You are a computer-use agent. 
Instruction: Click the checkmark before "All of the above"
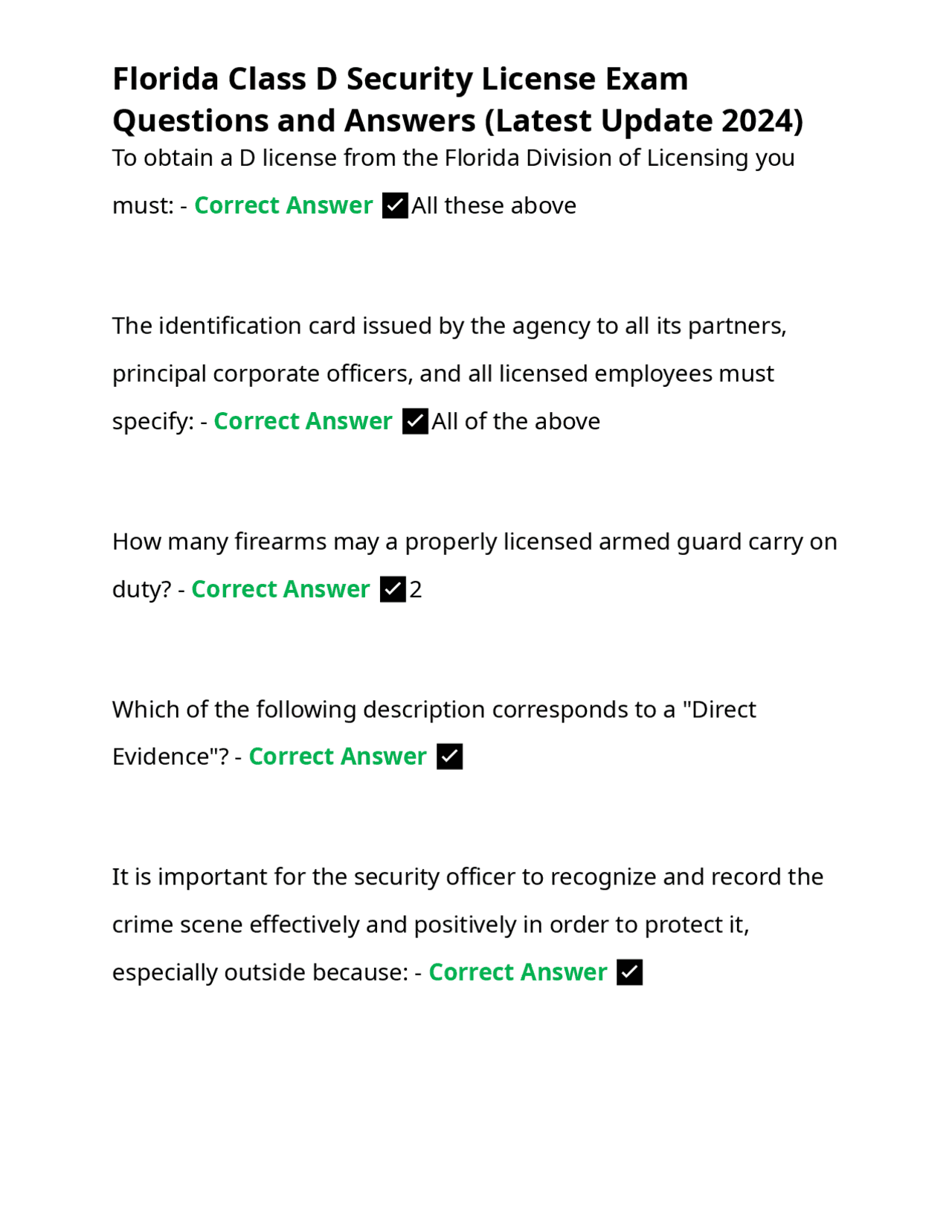(415, 421)
